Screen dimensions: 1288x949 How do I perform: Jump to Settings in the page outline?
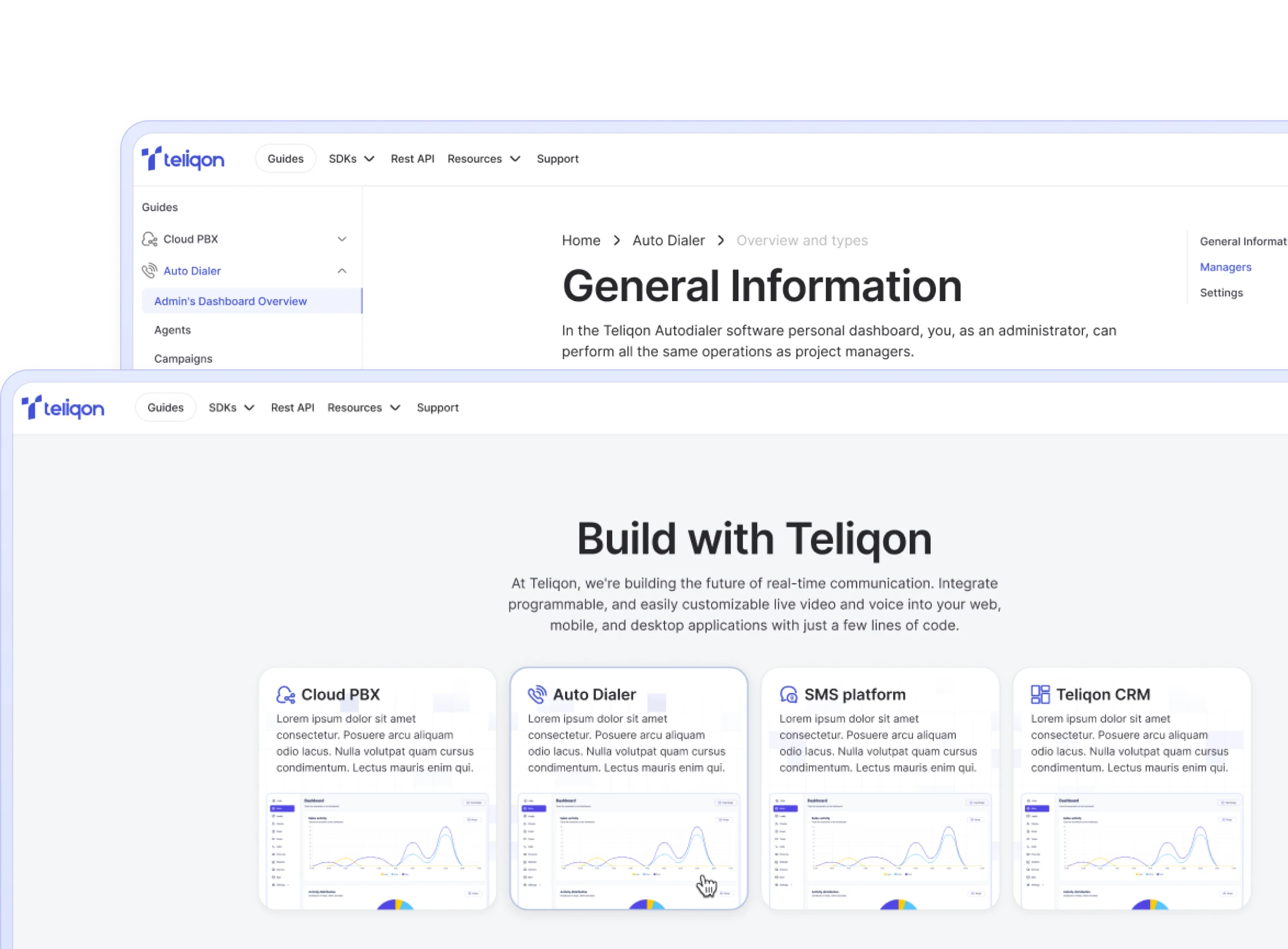[1221, 293]
